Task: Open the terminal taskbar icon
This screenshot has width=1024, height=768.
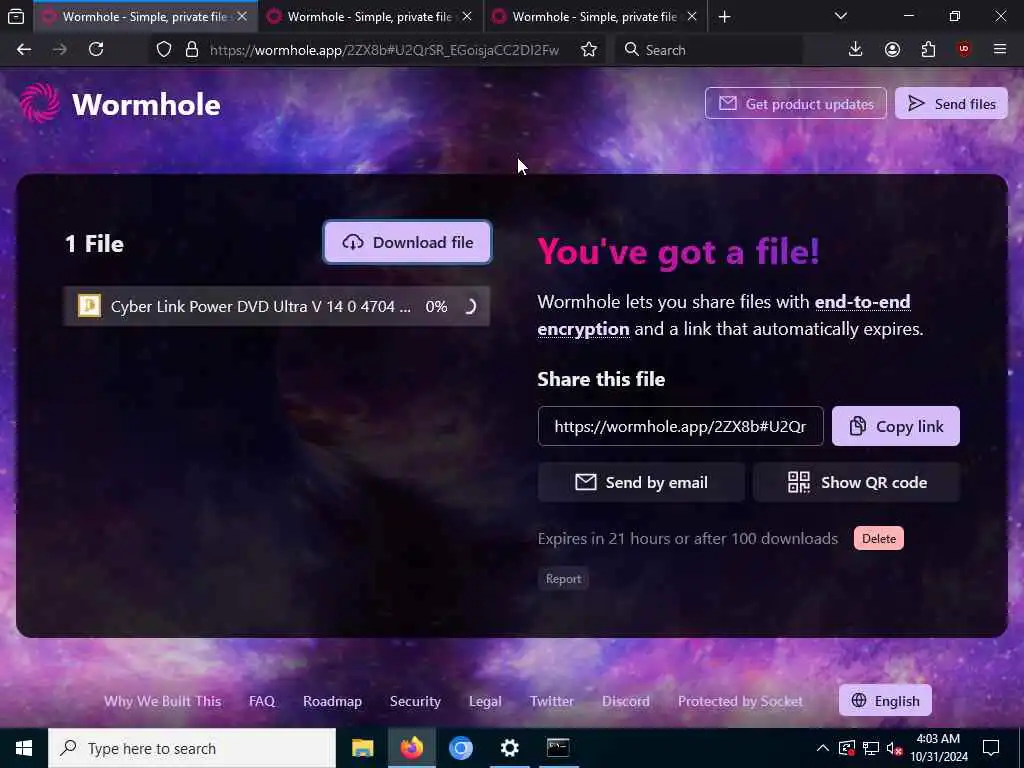Action: click(x=558, y=748)
